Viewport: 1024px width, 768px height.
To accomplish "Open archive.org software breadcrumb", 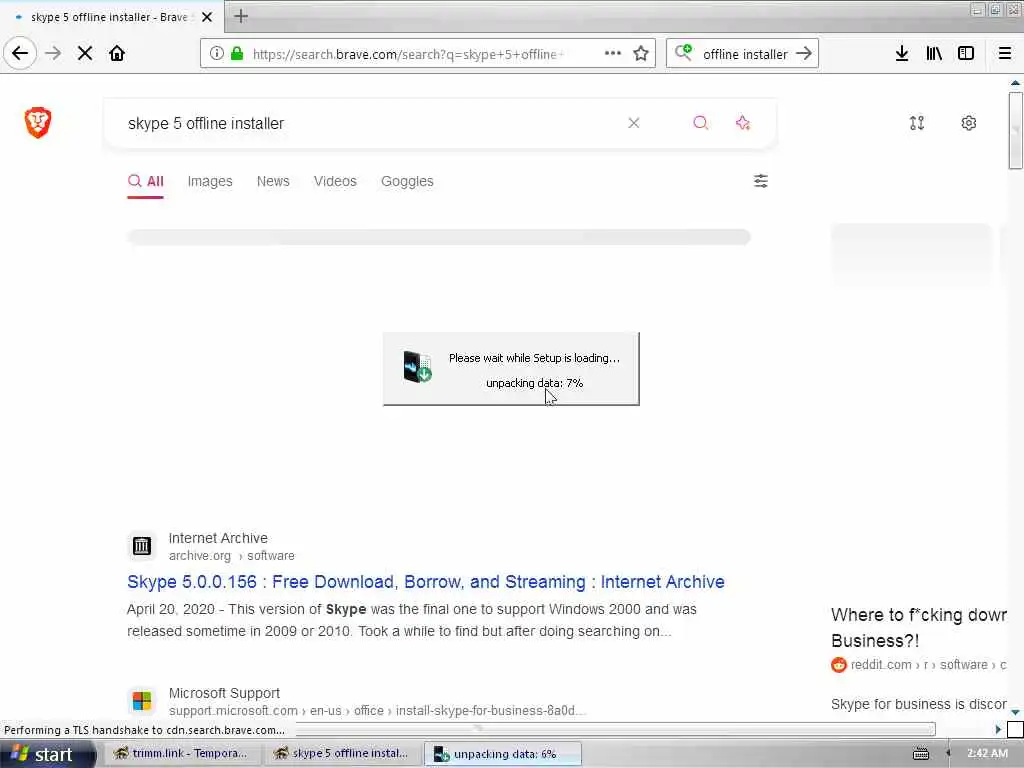I will [231, 556].
